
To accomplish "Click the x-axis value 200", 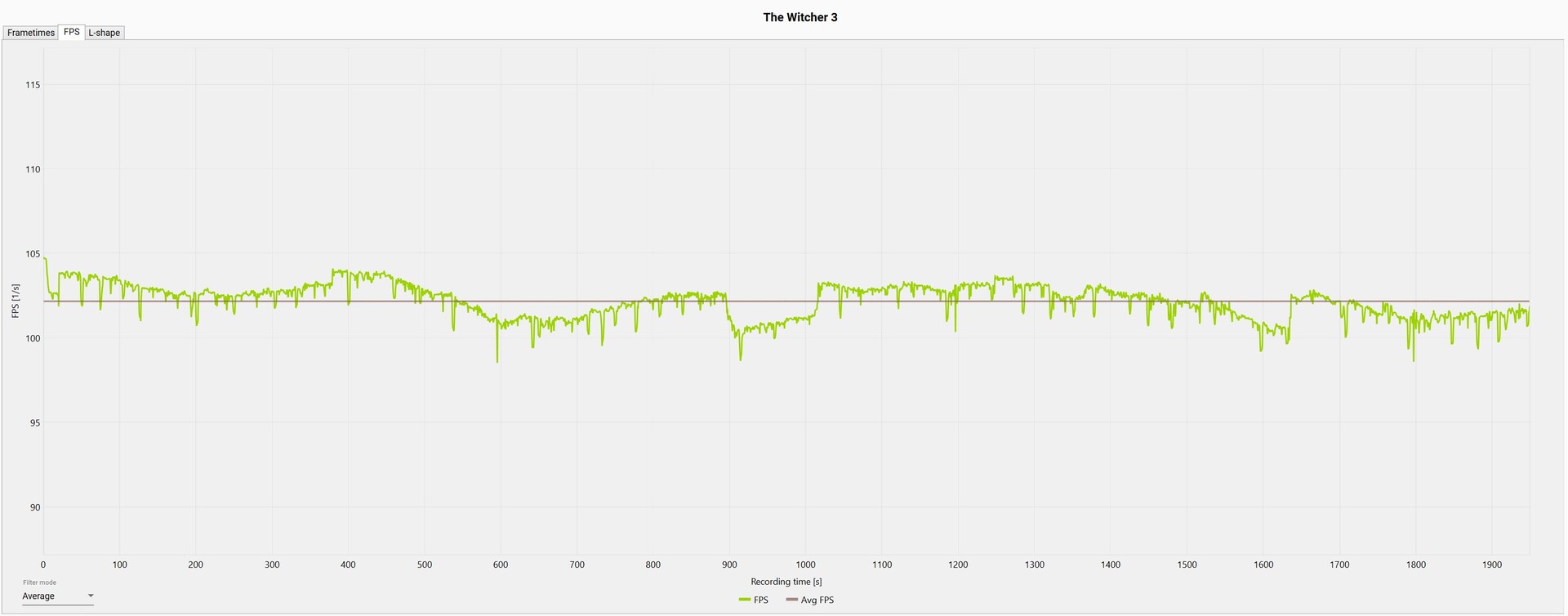I will pyautogui.click(x=196, y=565).
